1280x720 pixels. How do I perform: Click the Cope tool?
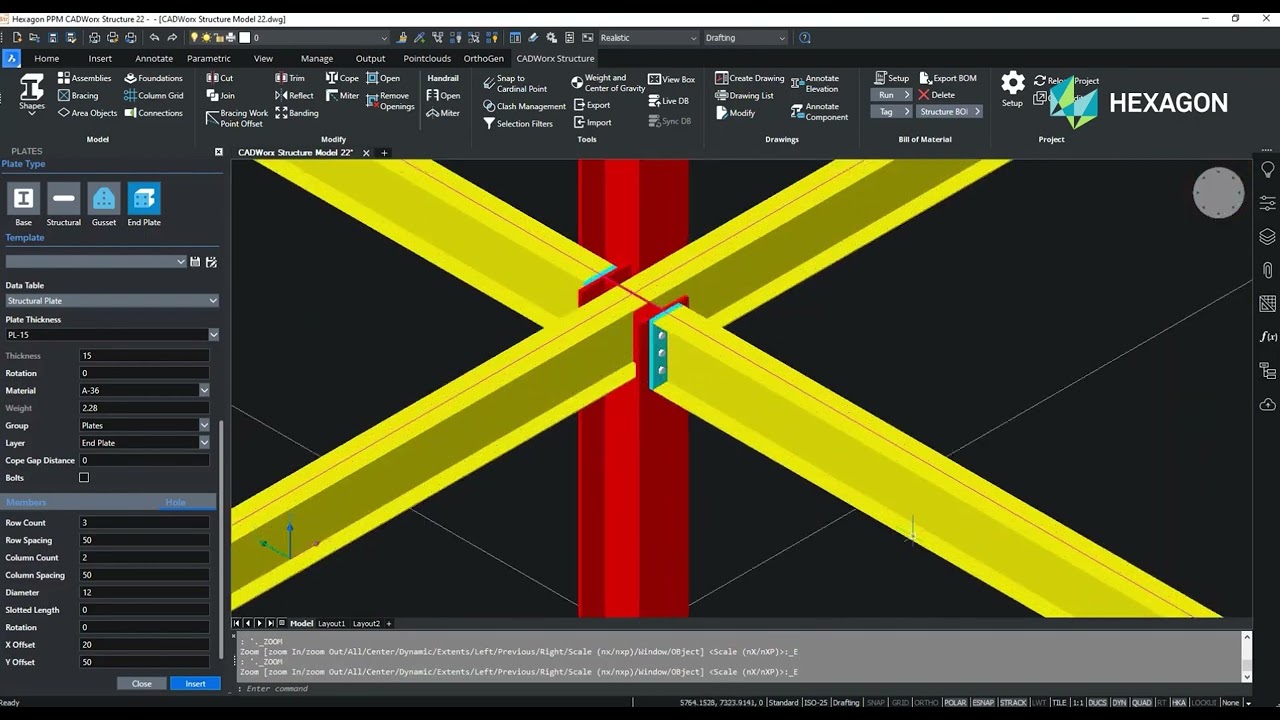coord(342,78)
